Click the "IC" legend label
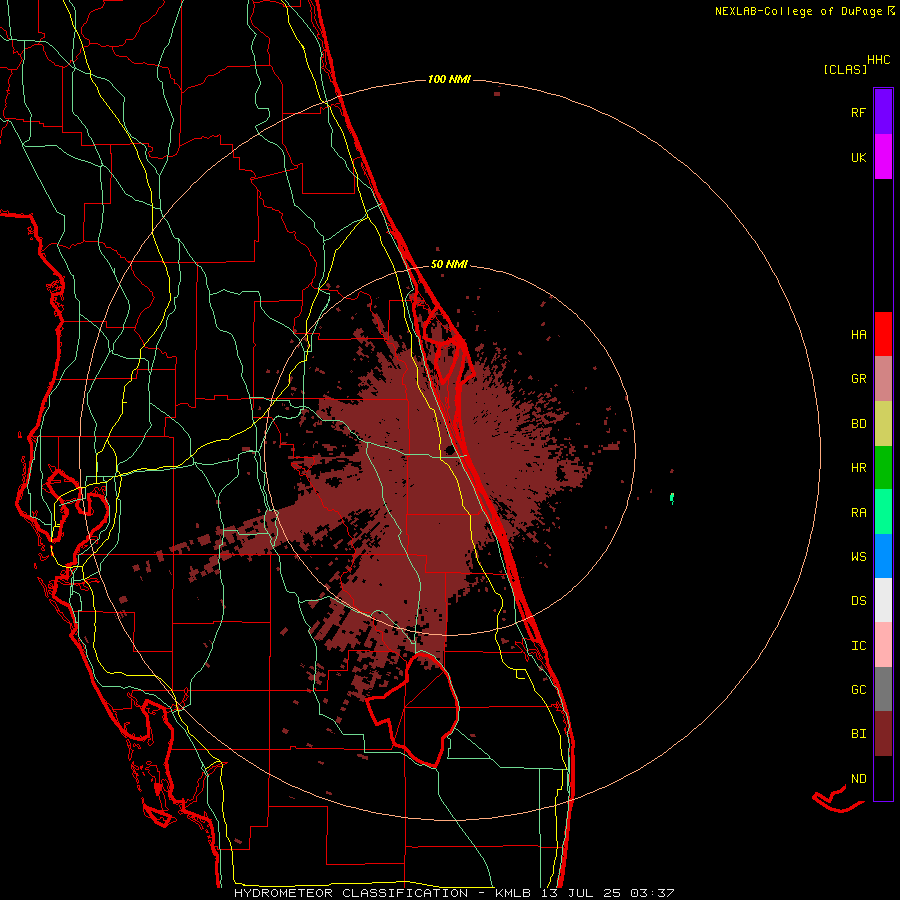Viewport: 900px width, 900px height. click(x=858, y=646)
